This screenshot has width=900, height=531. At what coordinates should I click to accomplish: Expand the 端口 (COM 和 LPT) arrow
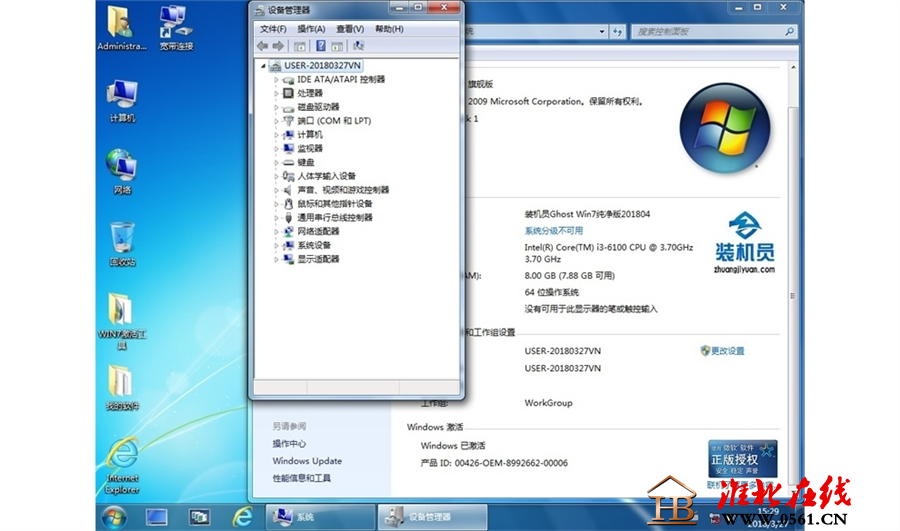point(276,121)
